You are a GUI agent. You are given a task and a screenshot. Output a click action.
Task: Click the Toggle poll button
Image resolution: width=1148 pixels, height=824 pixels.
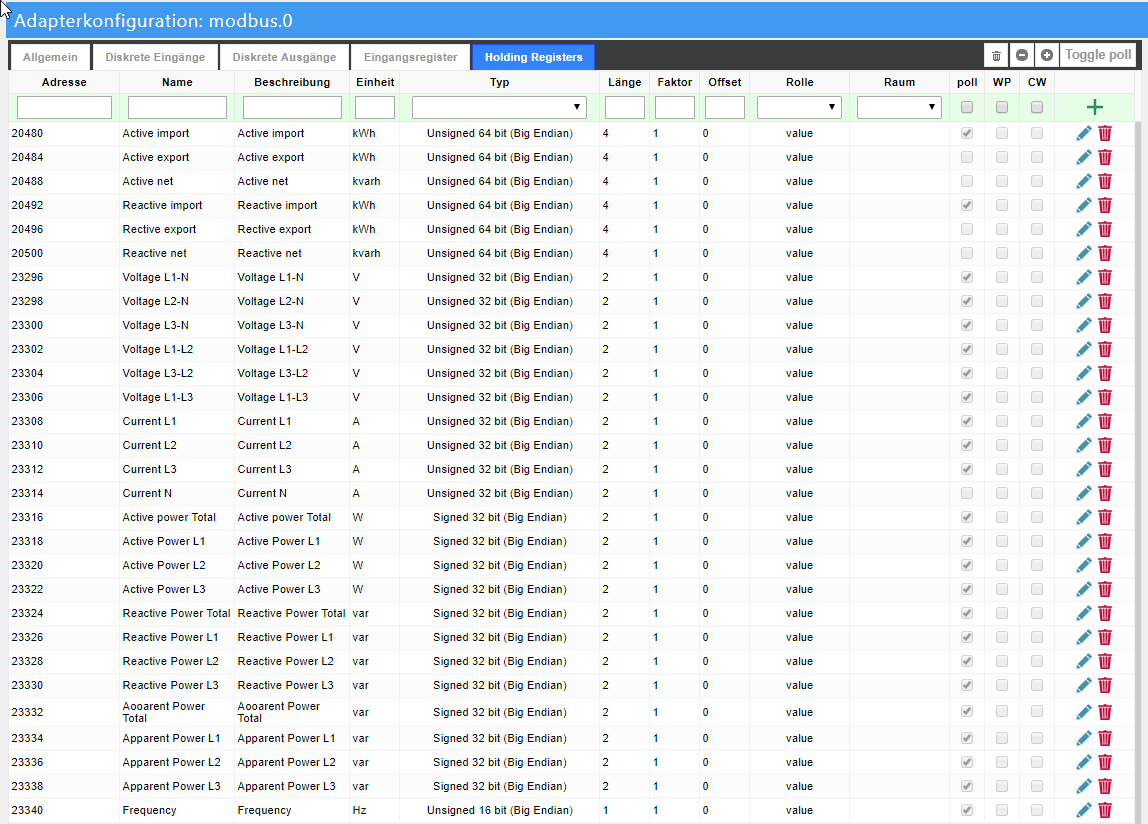[x=1097, y=55]
